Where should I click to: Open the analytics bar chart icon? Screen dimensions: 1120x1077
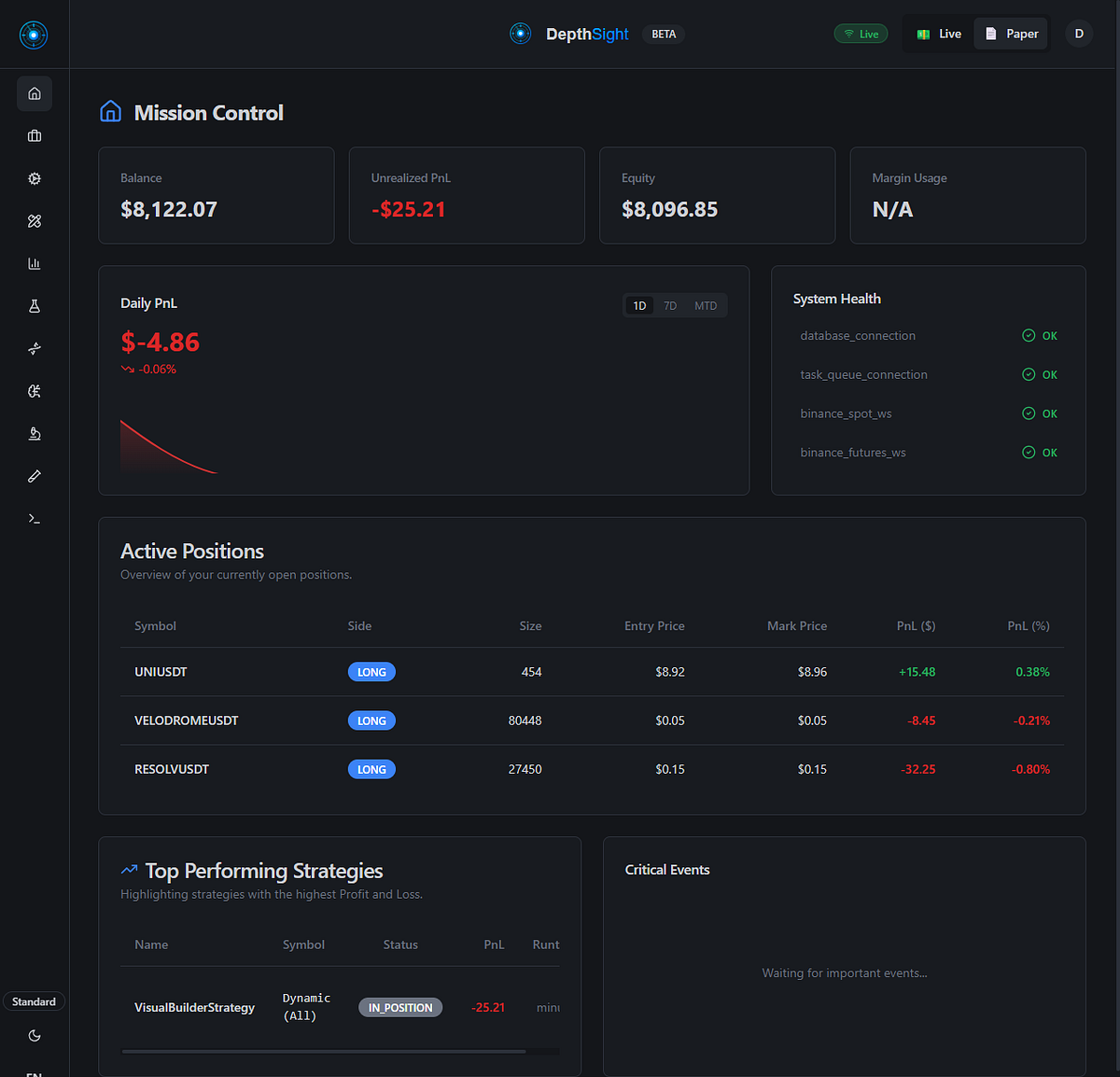coord(34,263)
